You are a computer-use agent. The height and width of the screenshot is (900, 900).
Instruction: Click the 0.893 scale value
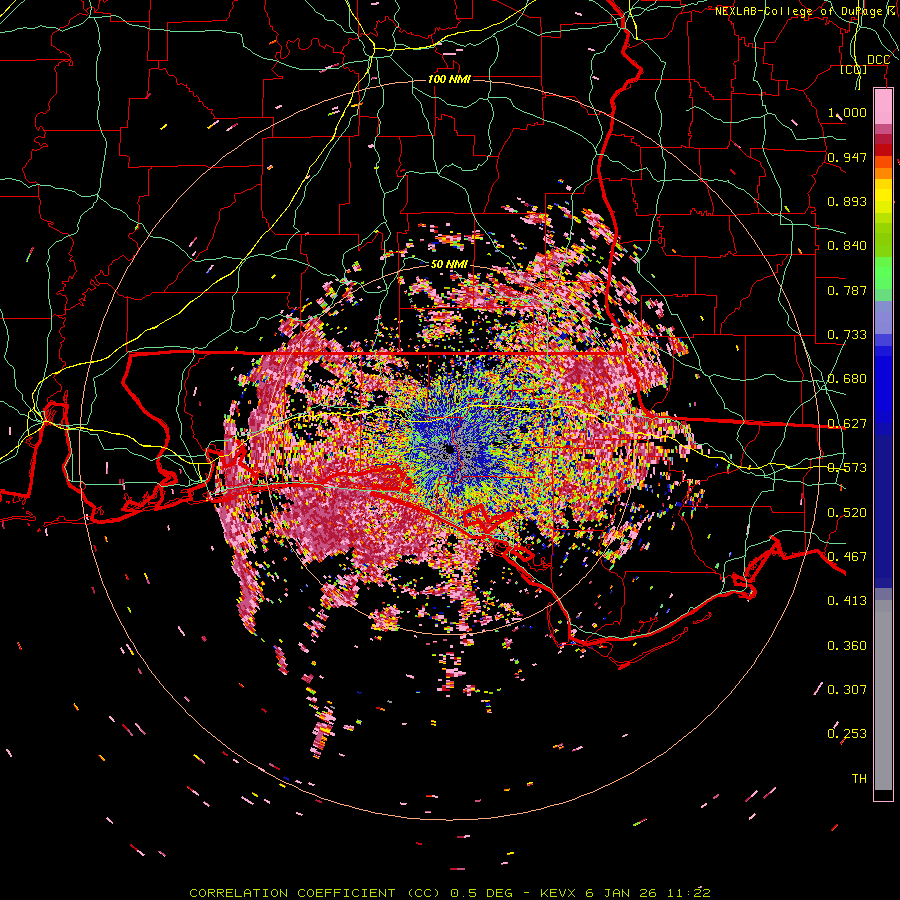point(847,201)
